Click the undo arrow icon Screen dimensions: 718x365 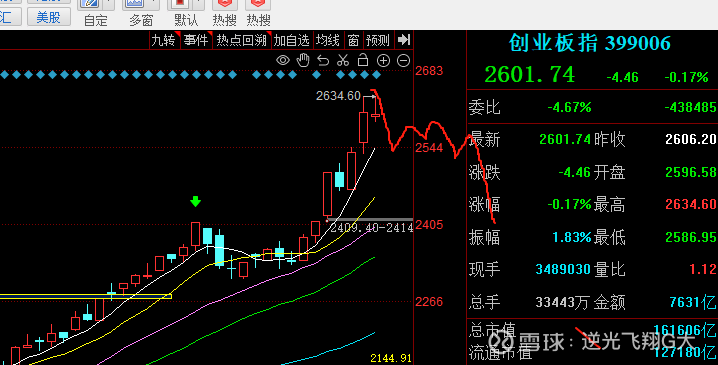(323, 60)
